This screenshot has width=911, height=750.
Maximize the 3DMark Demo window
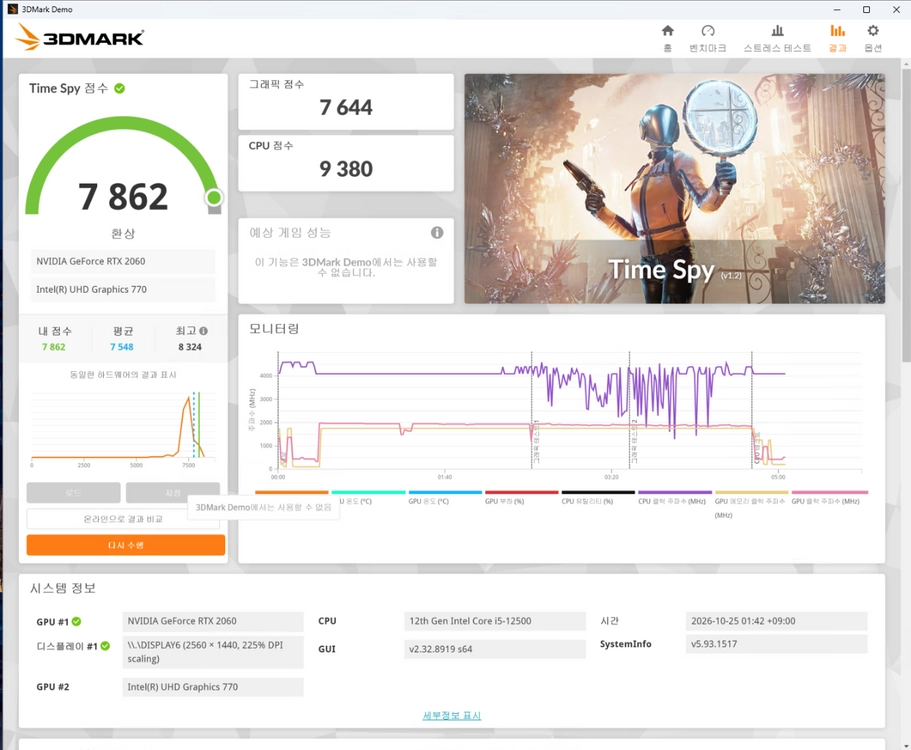click(866, 9)
